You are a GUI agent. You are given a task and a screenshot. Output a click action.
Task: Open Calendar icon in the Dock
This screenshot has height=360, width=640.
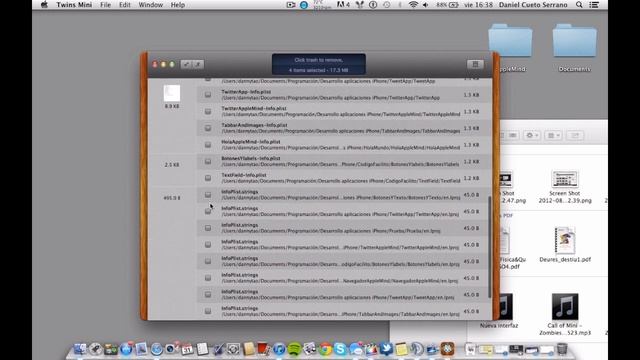[x=187, y=349]
